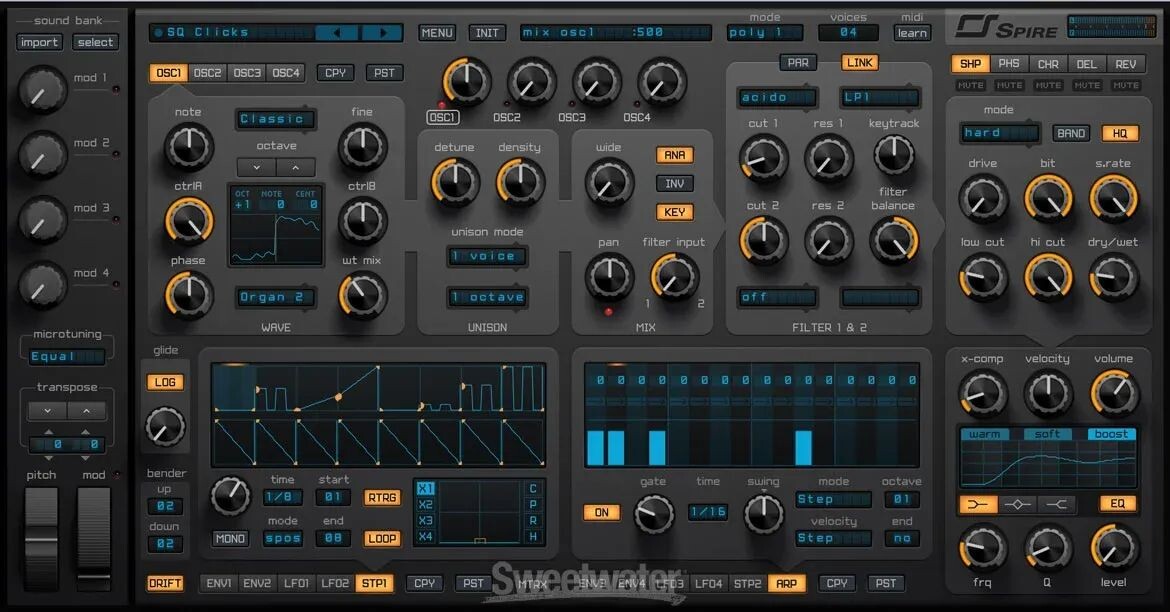Enable the PAR parallel filter switch

point(798,63)
